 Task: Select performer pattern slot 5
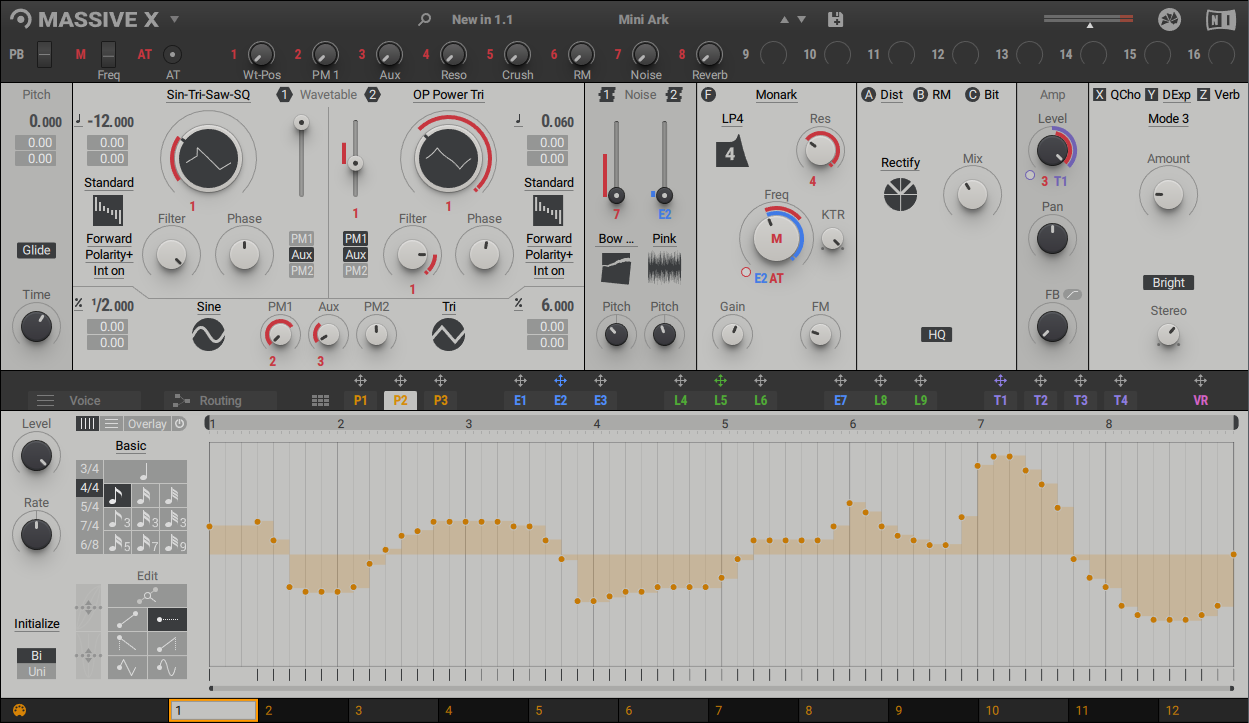click(x=573, y=711)
